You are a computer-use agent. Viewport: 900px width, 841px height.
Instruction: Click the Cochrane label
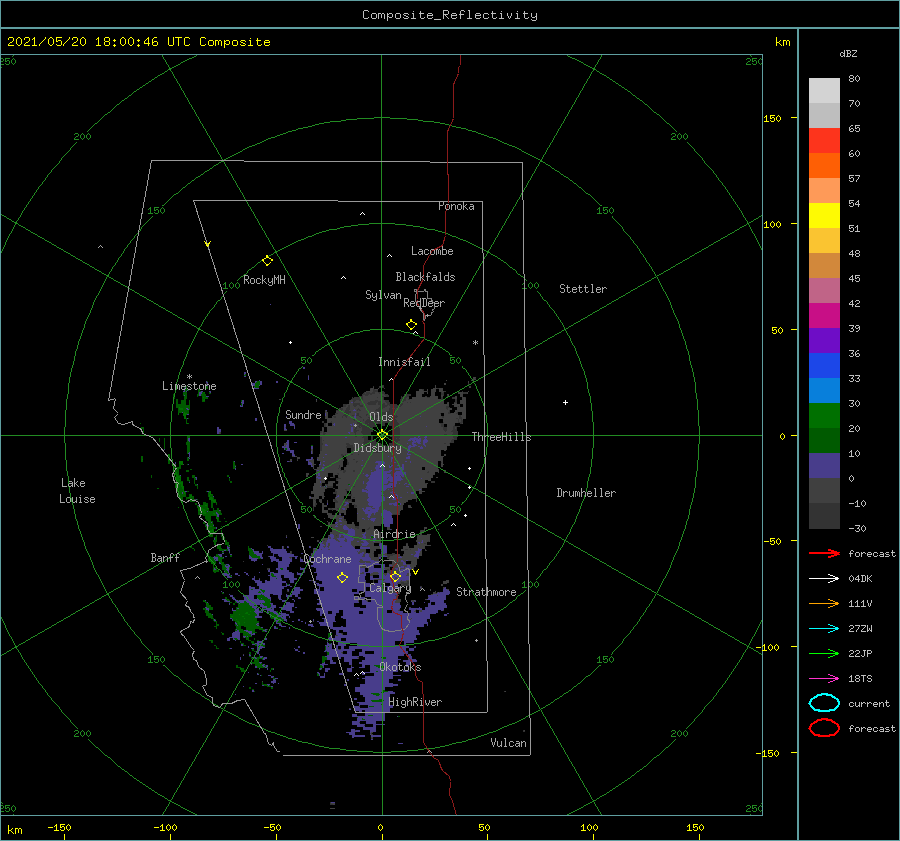click(327, 559)
